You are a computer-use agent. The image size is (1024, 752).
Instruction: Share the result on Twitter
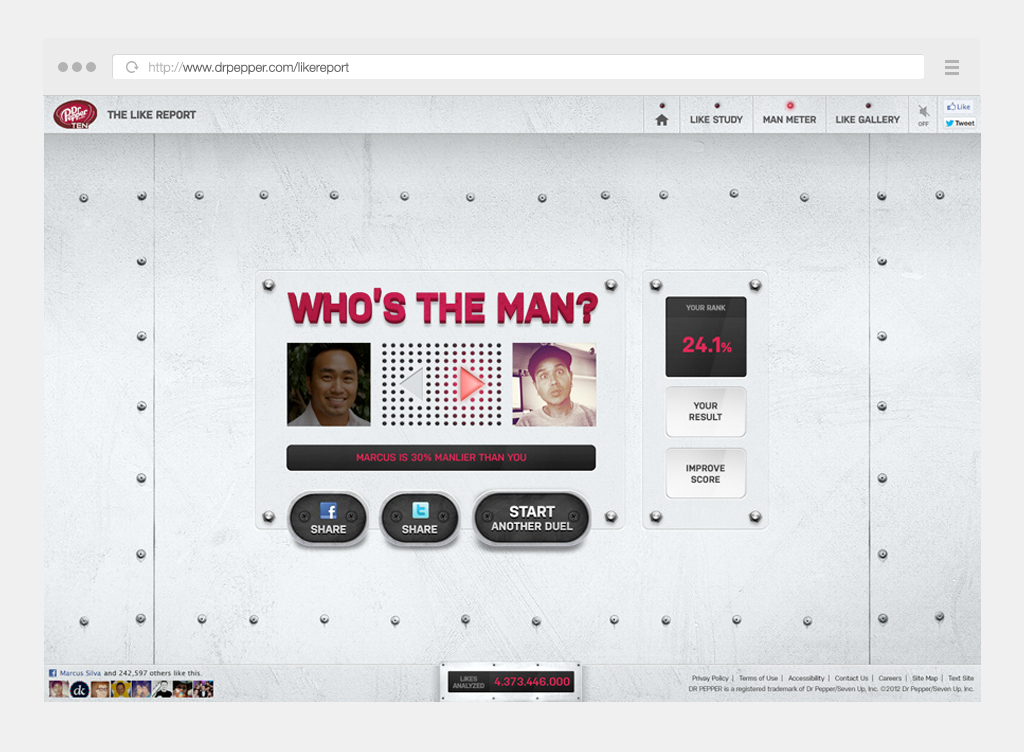(x=420, y=520)
